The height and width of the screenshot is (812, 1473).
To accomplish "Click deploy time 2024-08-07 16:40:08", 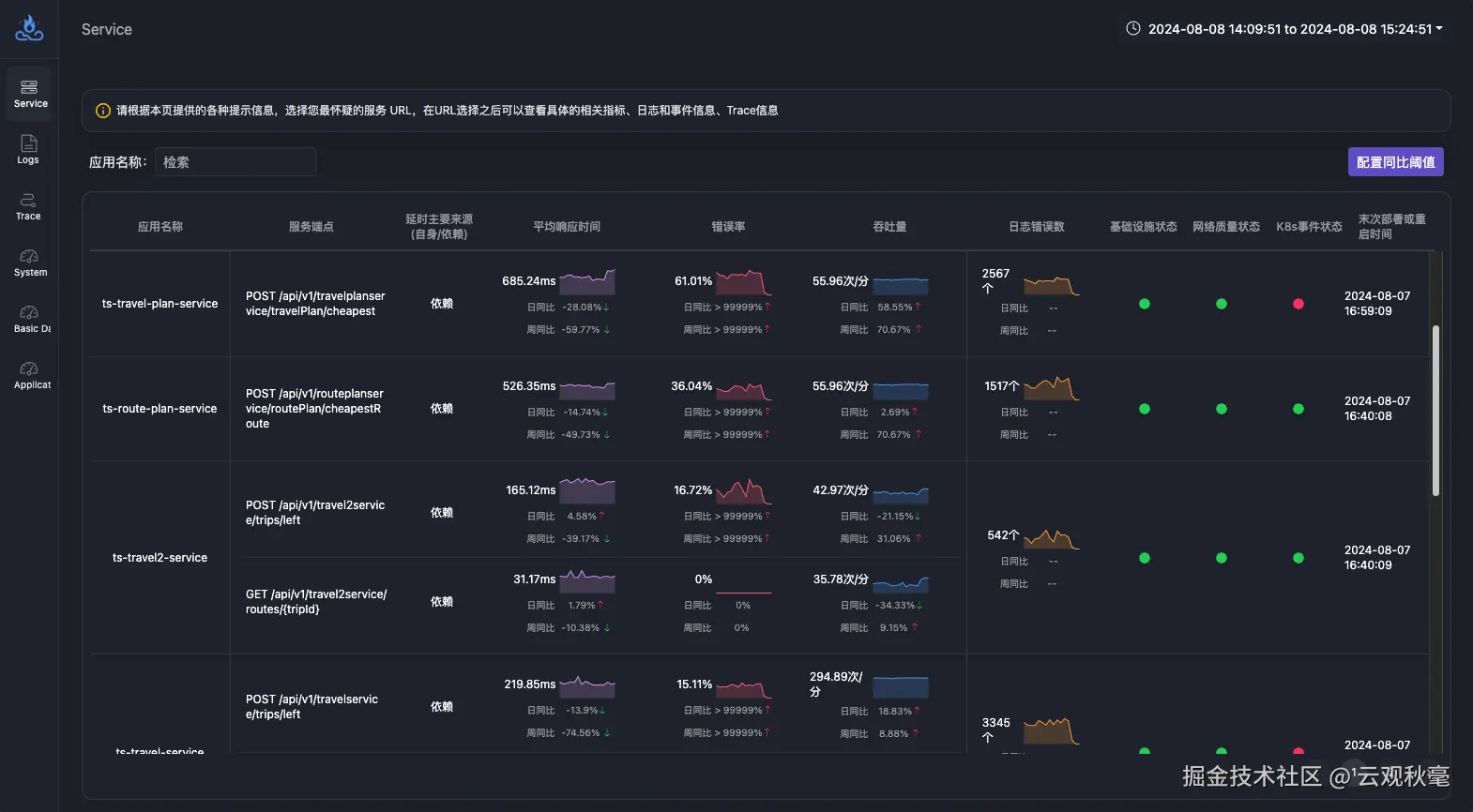I will (1377, 409).
